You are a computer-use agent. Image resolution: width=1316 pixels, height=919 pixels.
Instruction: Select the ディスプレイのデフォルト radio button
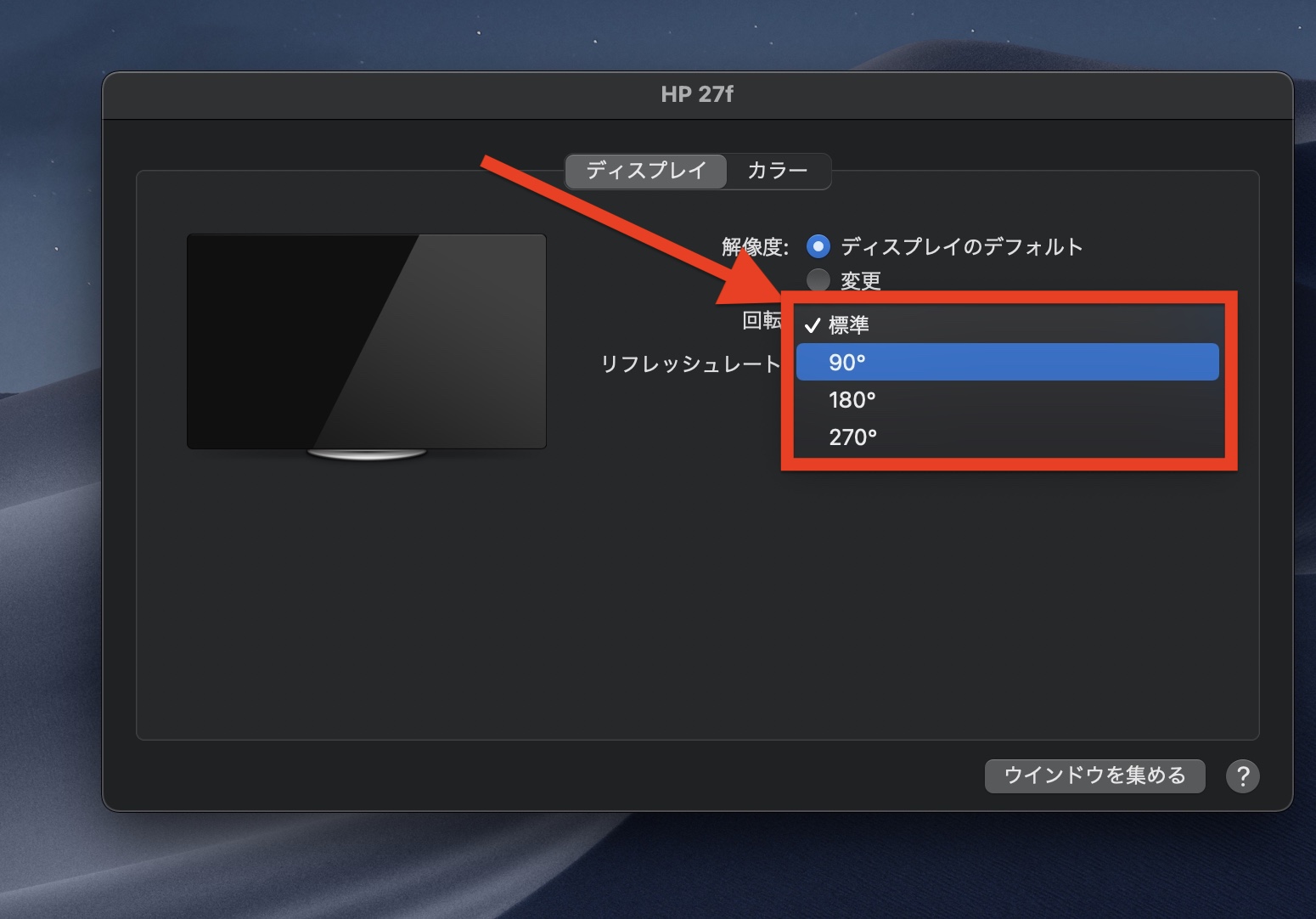[818, 246]
